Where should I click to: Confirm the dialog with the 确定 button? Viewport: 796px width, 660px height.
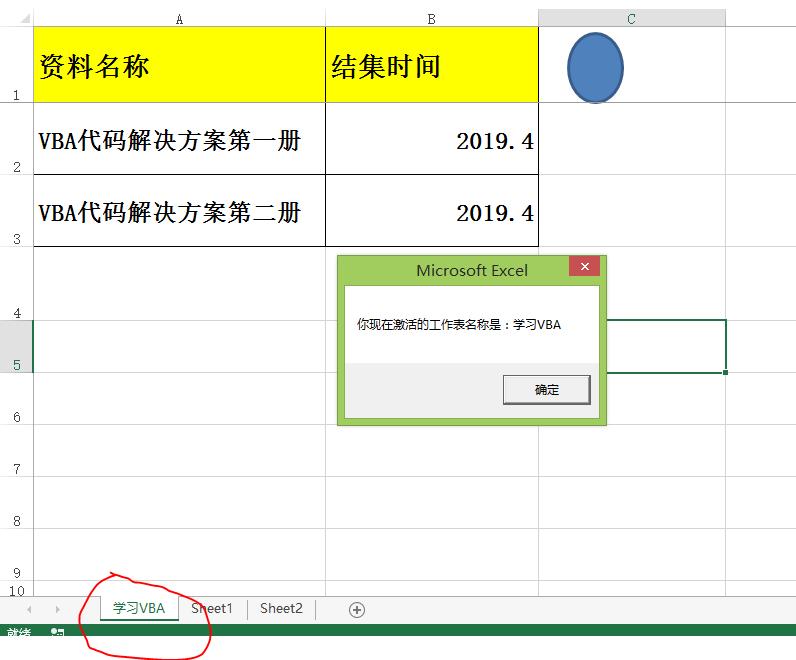click(547, 390)
